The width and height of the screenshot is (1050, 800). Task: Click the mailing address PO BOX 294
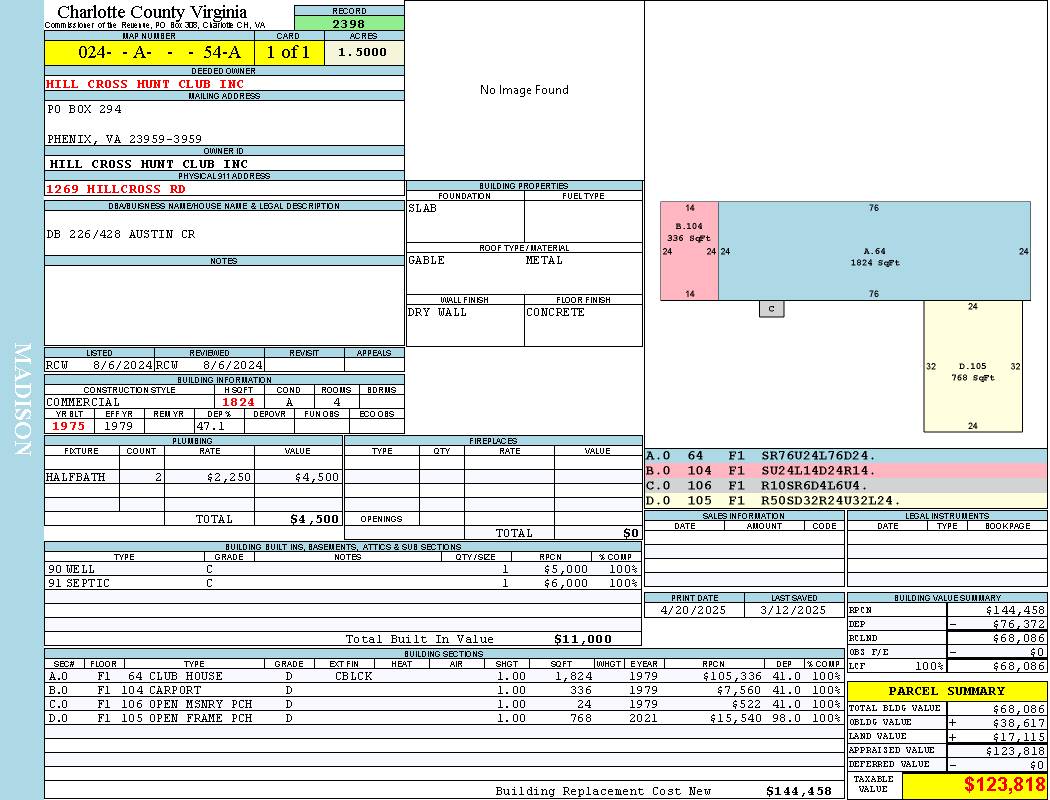point(84,109)
